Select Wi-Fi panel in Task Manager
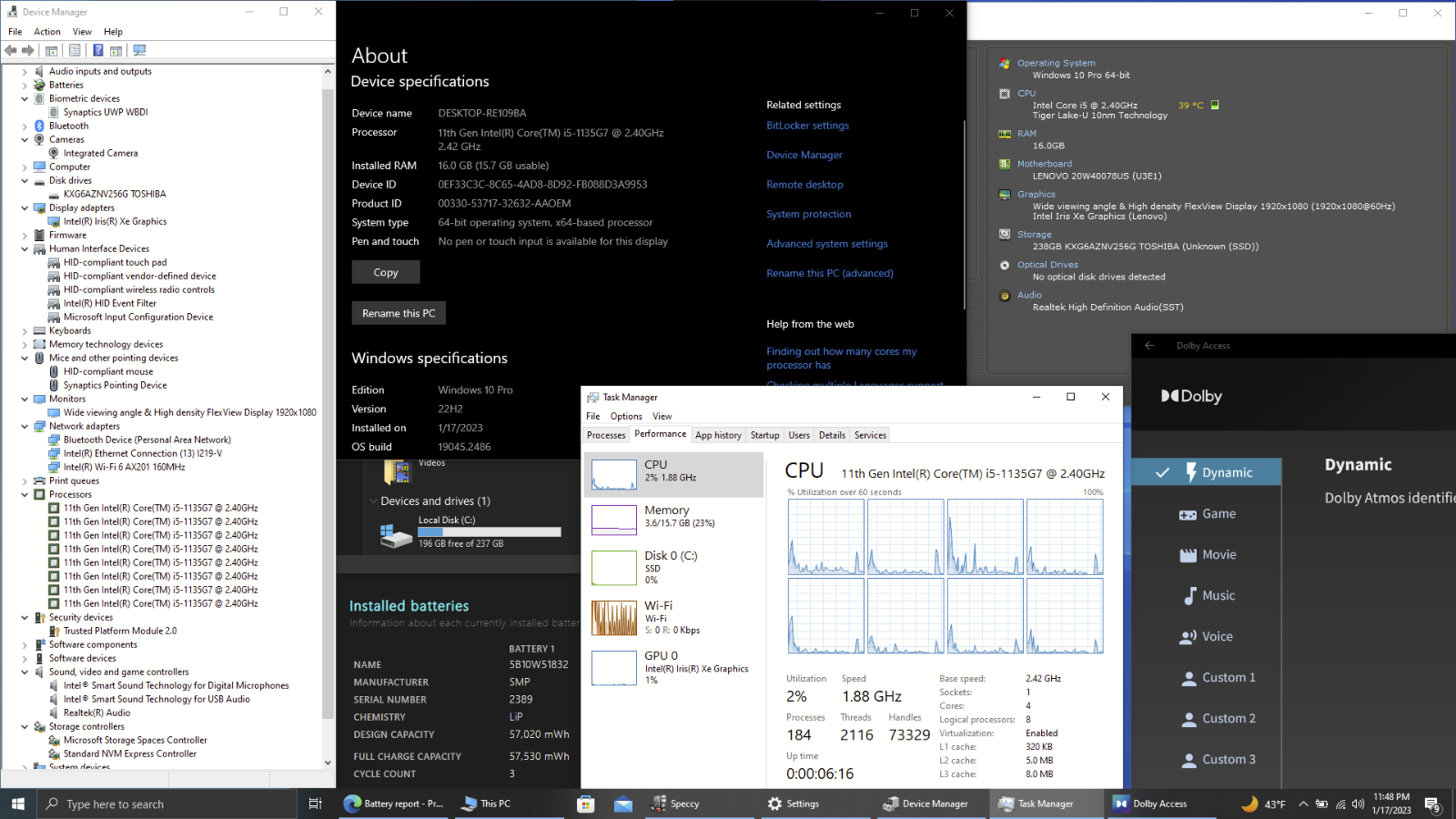This screenshot has height=819, width=1456. (x=673, y=618)
